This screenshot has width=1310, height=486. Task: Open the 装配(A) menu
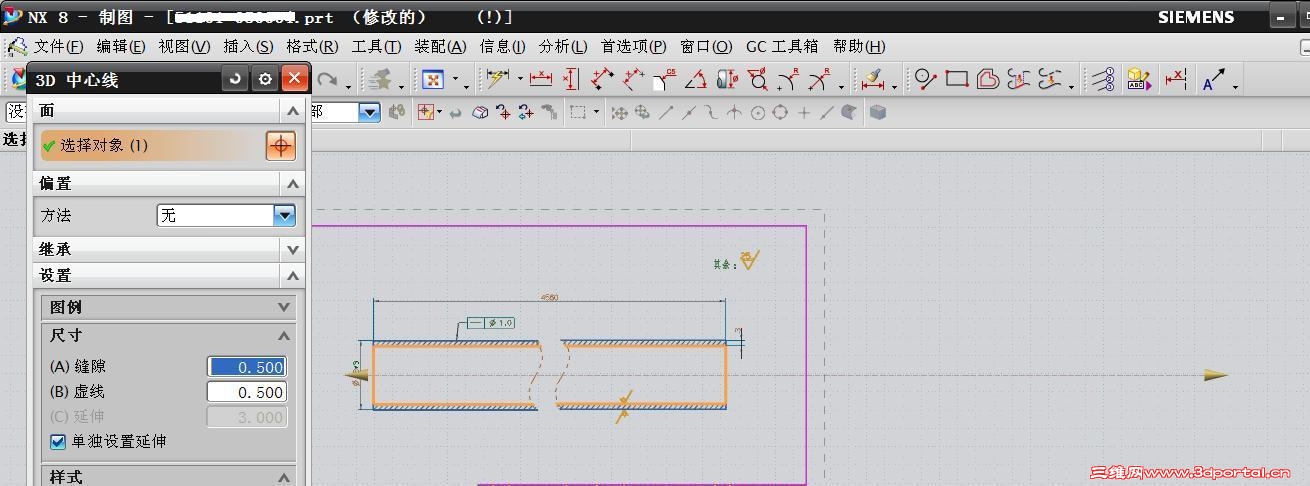440,46
